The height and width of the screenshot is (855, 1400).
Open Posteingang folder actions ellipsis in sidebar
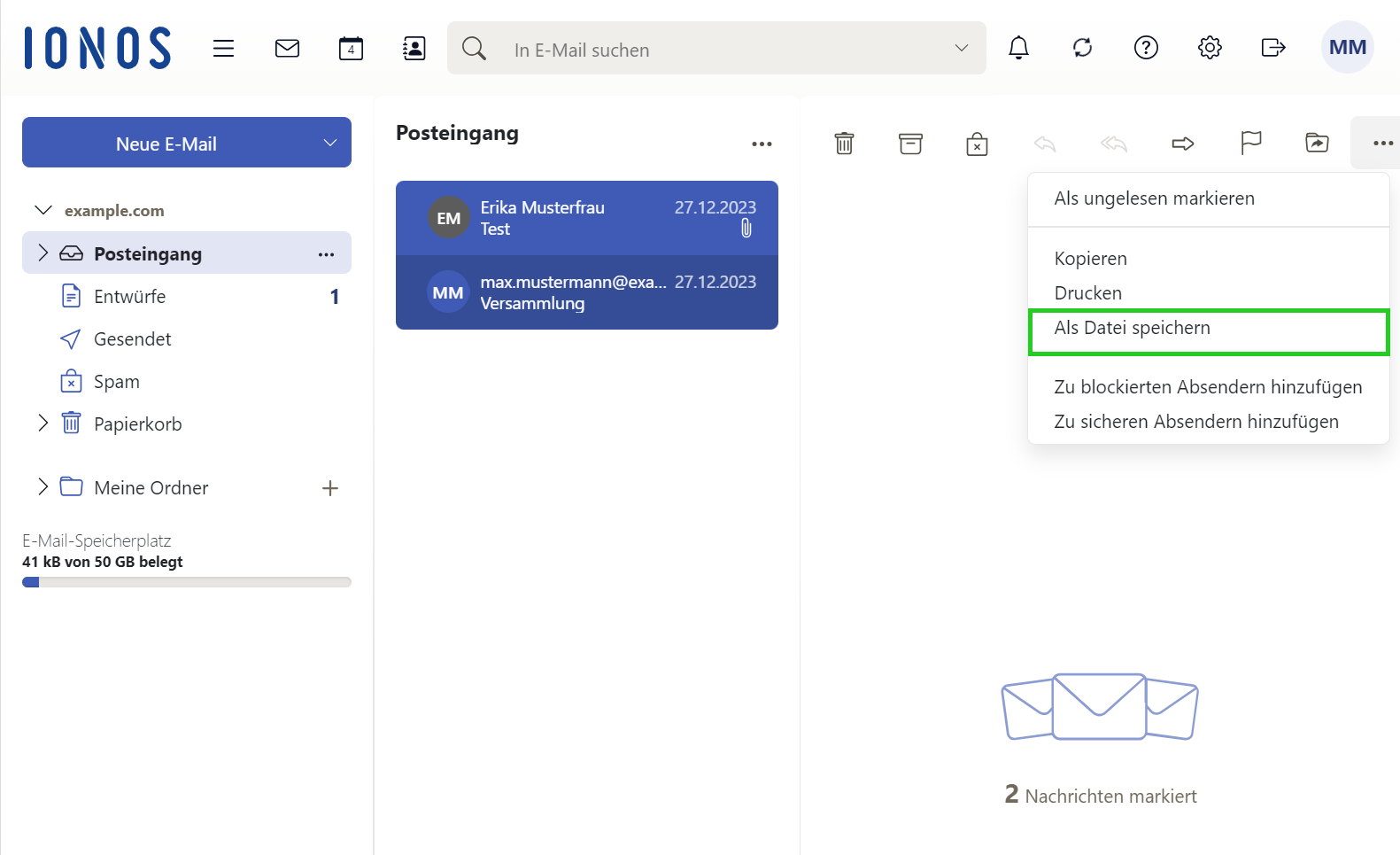click(327, 254)
